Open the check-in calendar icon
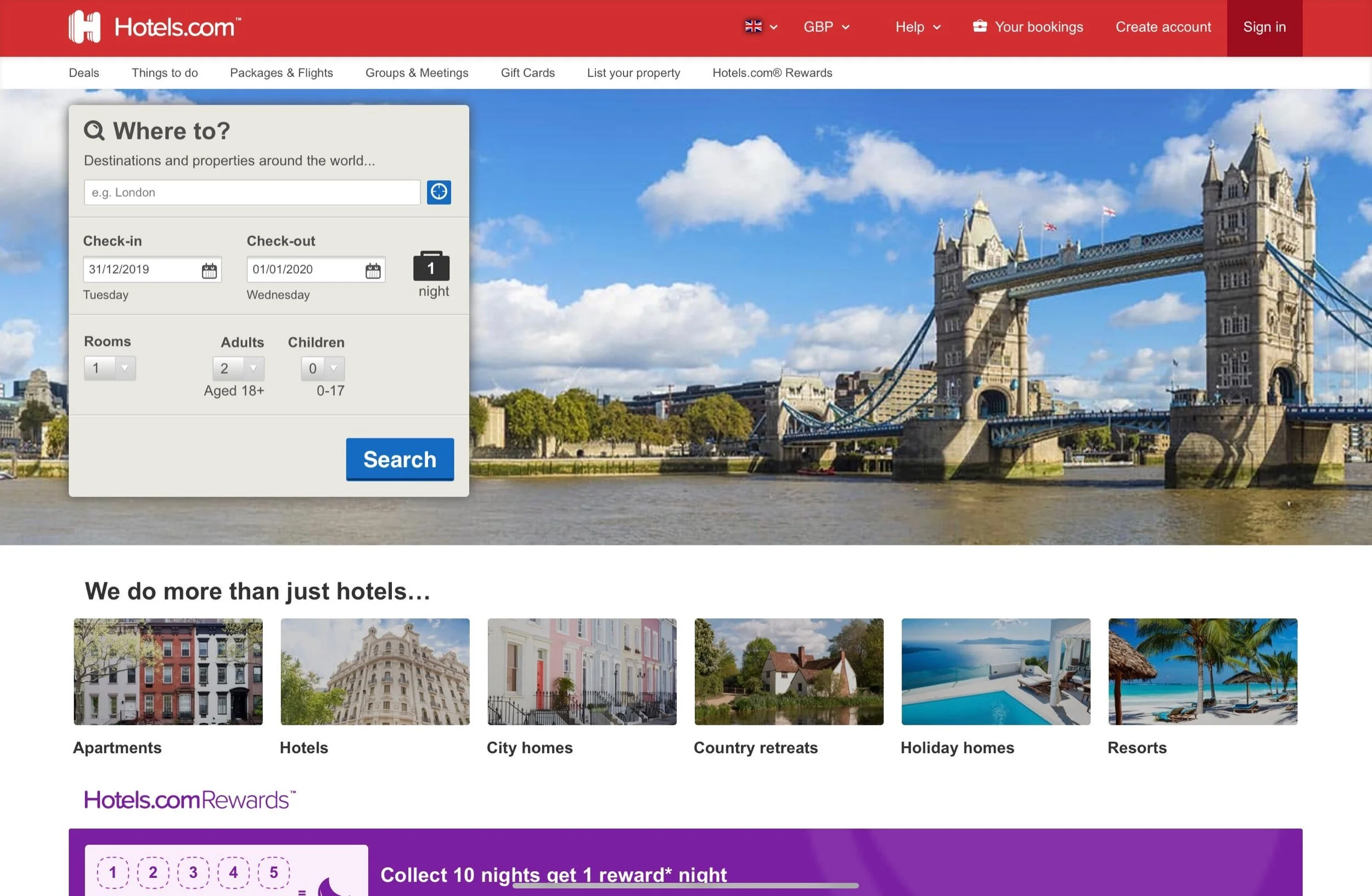1372x896 pixels. point(209,271)
